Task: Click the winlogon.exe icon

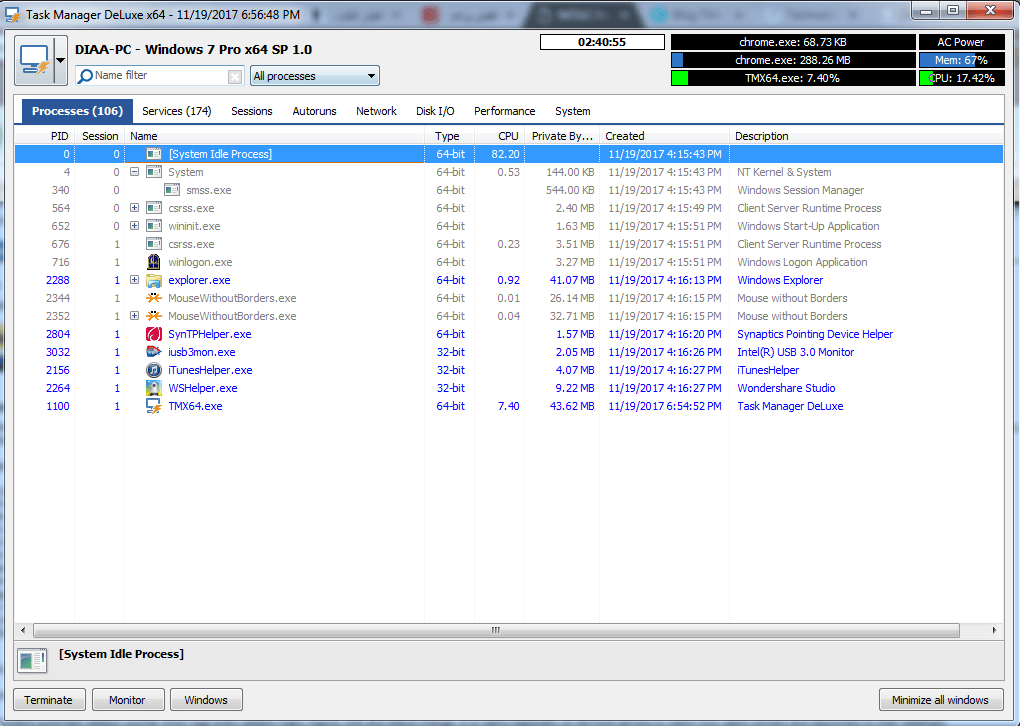Action: coord(154,262)
